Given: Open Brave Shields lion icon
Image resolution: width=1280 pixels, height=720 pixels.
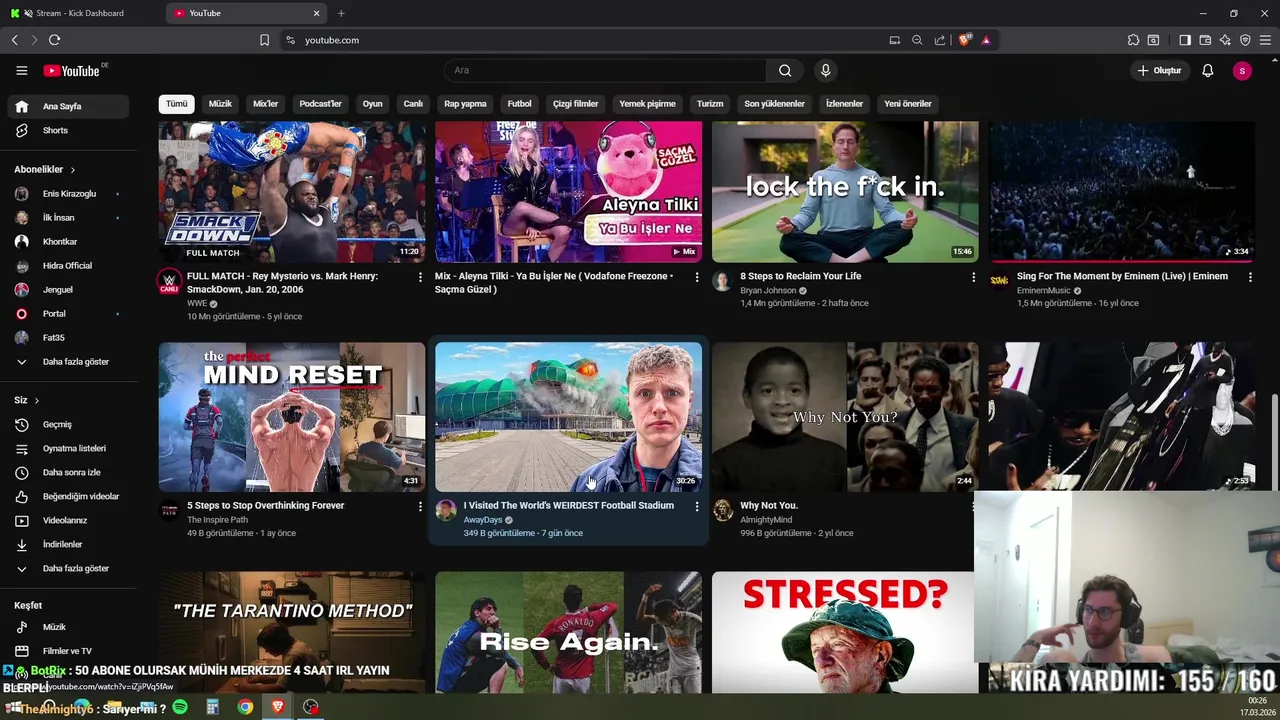Looking at the screenshot, I should (x=964, y=40).
